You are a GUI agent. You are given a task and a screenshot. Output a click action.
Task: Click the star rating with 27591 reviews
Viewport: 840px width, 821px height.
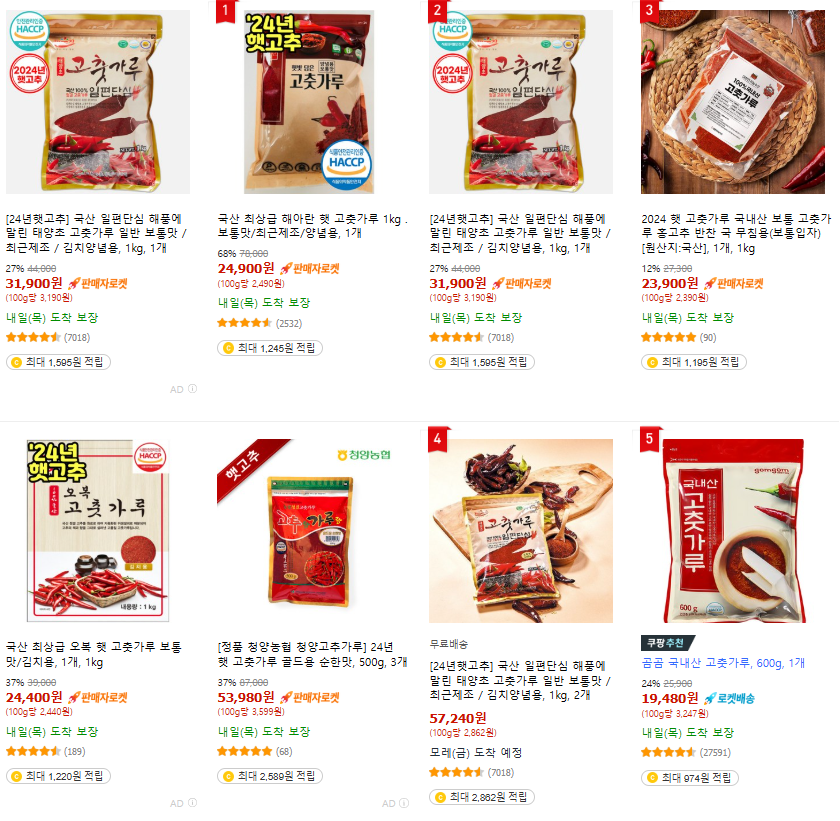668,752
